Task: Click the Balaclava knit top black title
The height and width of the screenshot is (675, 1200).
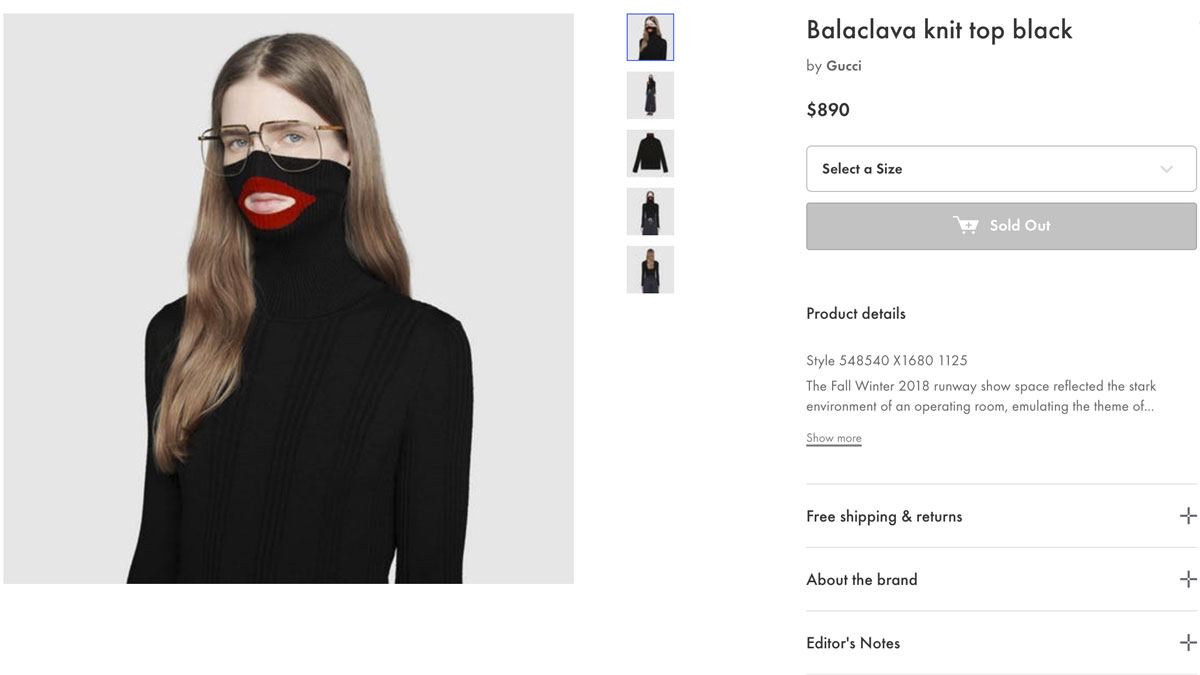Action: 939,30
